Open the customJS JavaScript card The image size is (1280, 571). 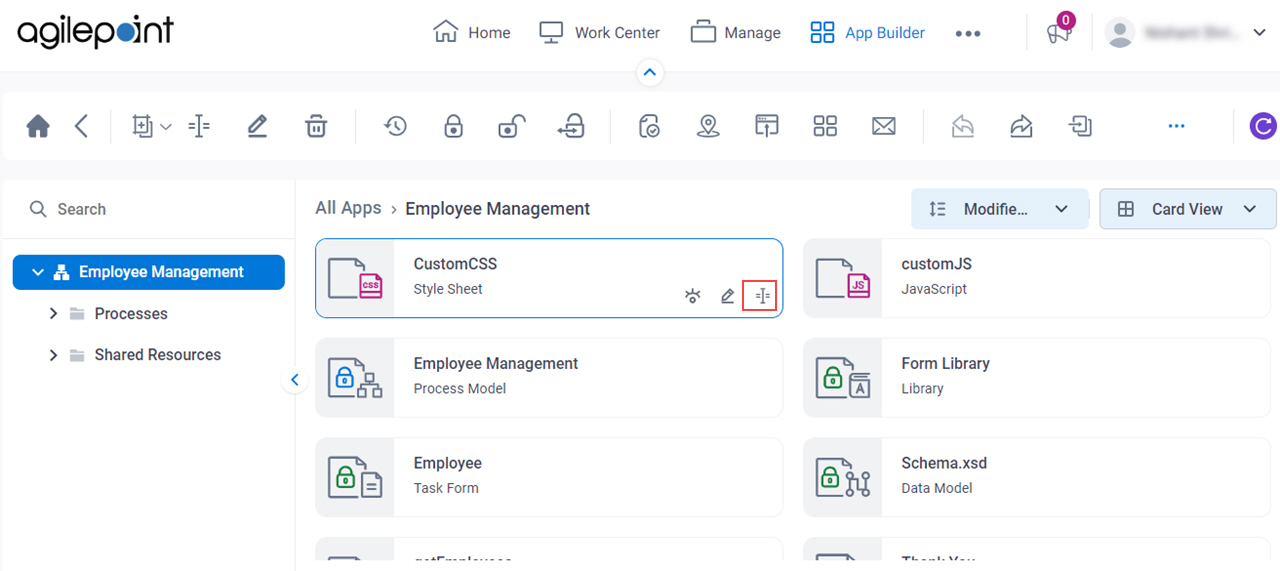click(1037, 278)
